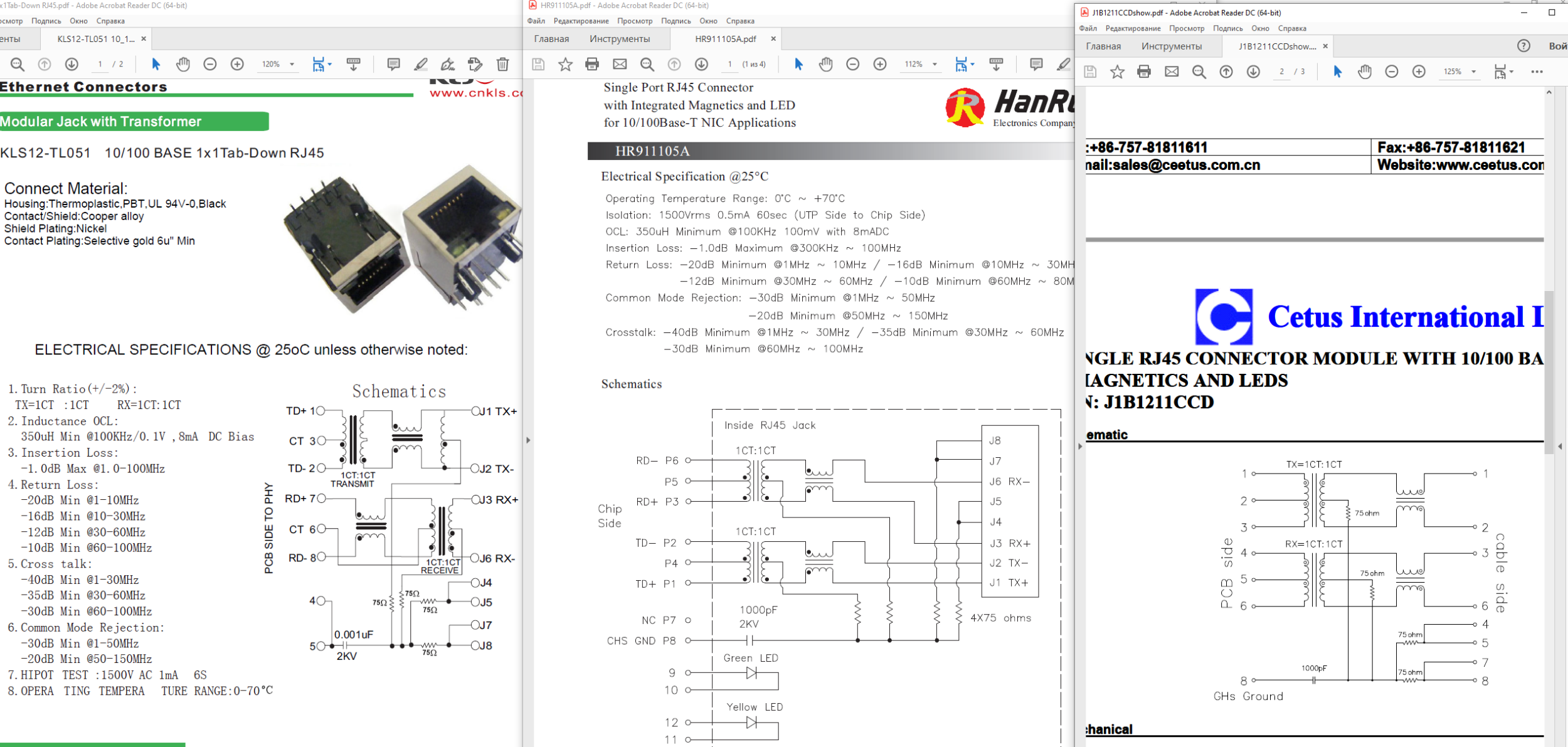
Task: Open fit page options in KLS12-TL051 window
Action: coord(321,64)
